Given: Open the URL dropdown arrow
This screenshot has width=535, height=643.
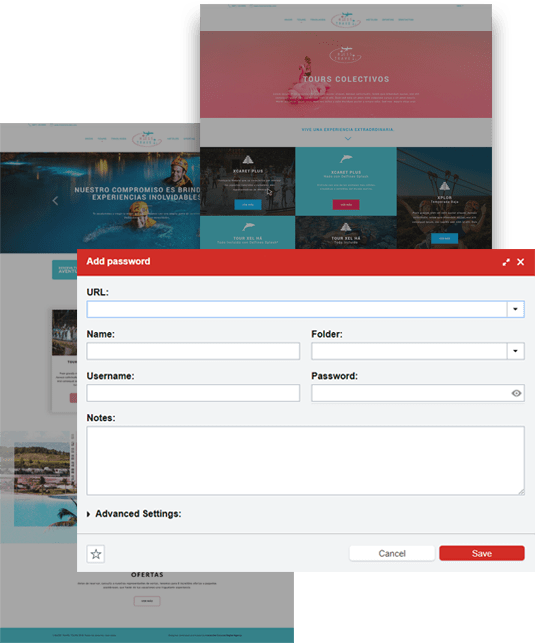Looking at the screenshot, I should coord(516,309).
